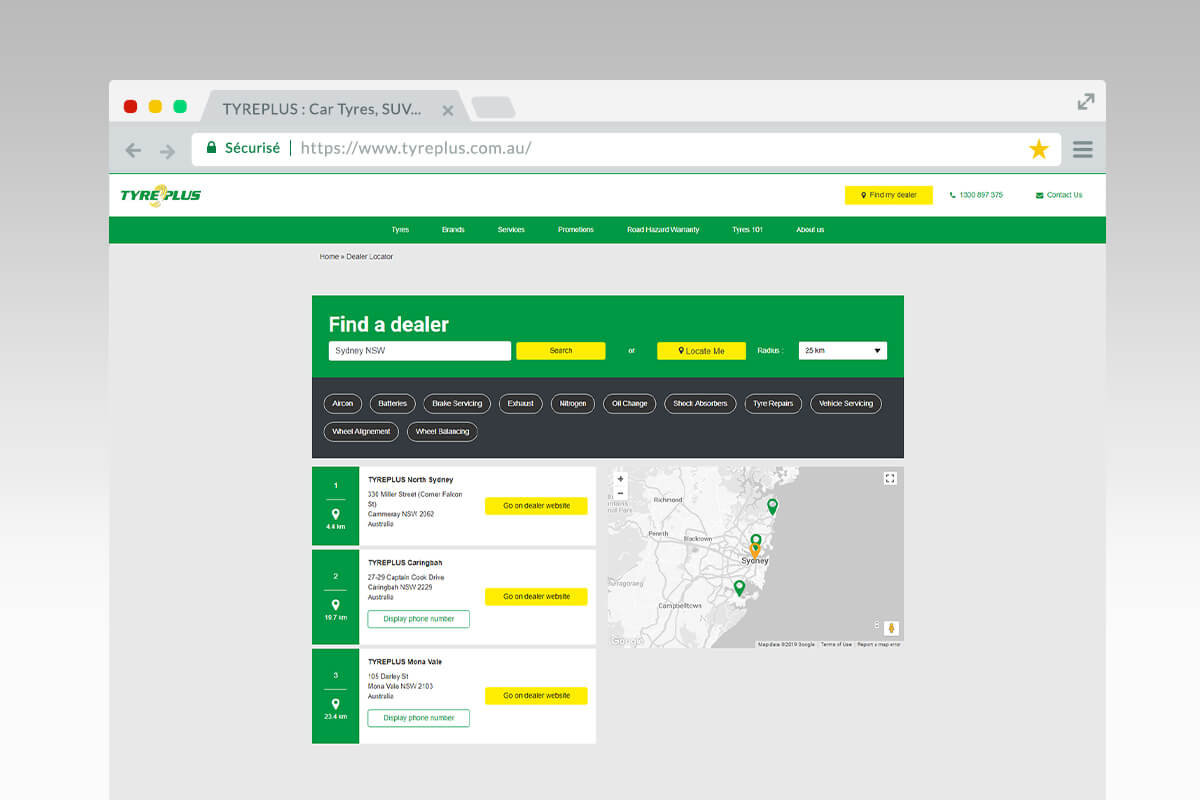The height and width of the screenshot is (800, 1200).
Task: Toggle fullscreen map view
Action: click(891, 479)
